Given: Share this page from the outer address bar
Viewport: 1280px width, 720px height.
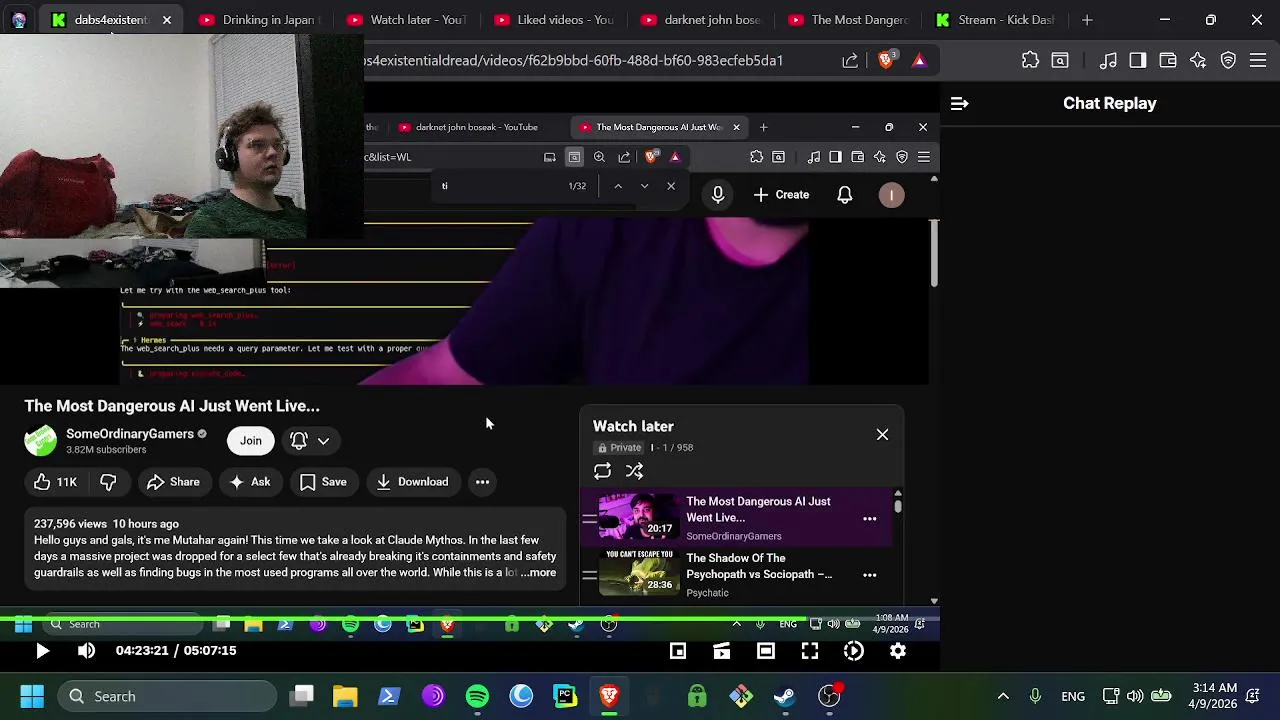Looking at the screenshot, I should pyautogui.click(x=850, y=60).
